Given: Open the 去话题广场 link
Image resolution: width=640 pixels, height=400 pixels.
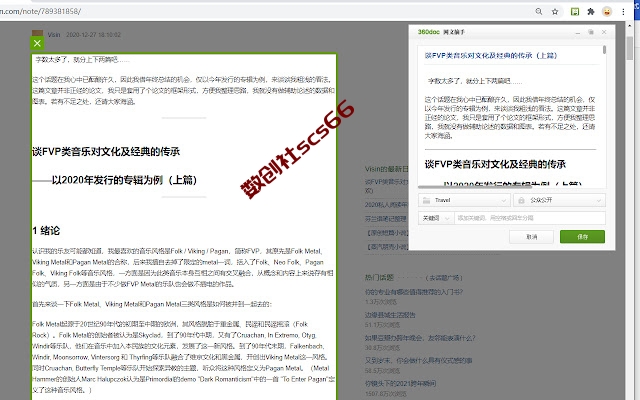Looking at the screenshot, I should coord(444,278).
